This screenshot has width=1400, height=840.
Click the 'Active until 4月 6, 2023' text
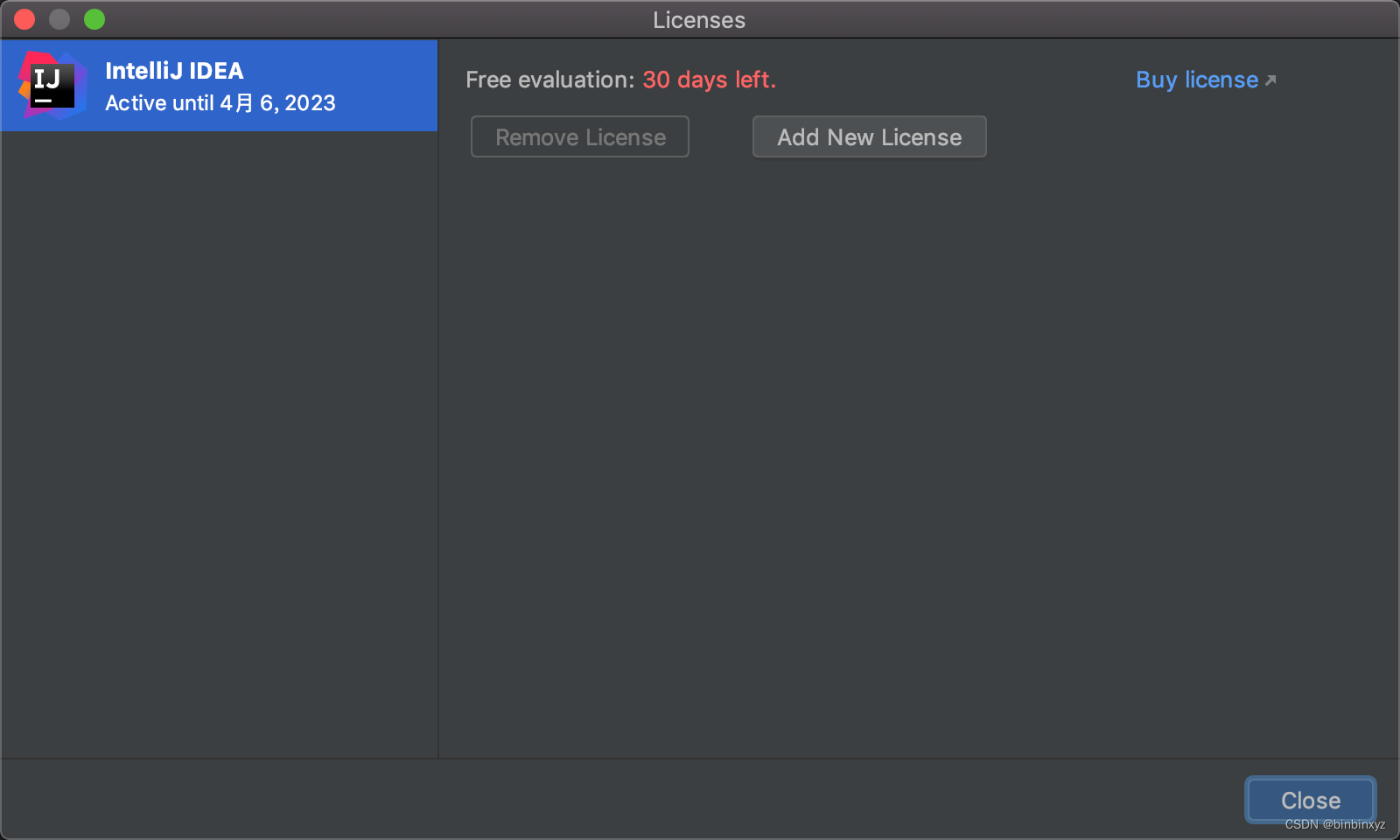220,103
